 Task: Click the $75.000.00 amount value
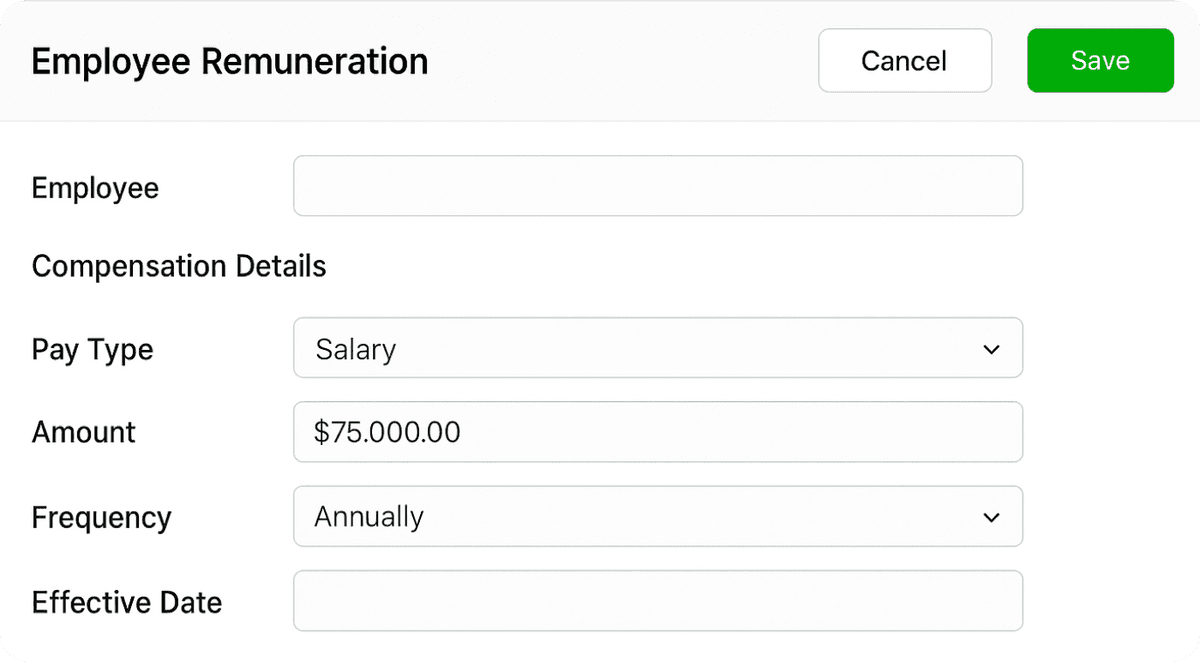(x=387, y=432)
